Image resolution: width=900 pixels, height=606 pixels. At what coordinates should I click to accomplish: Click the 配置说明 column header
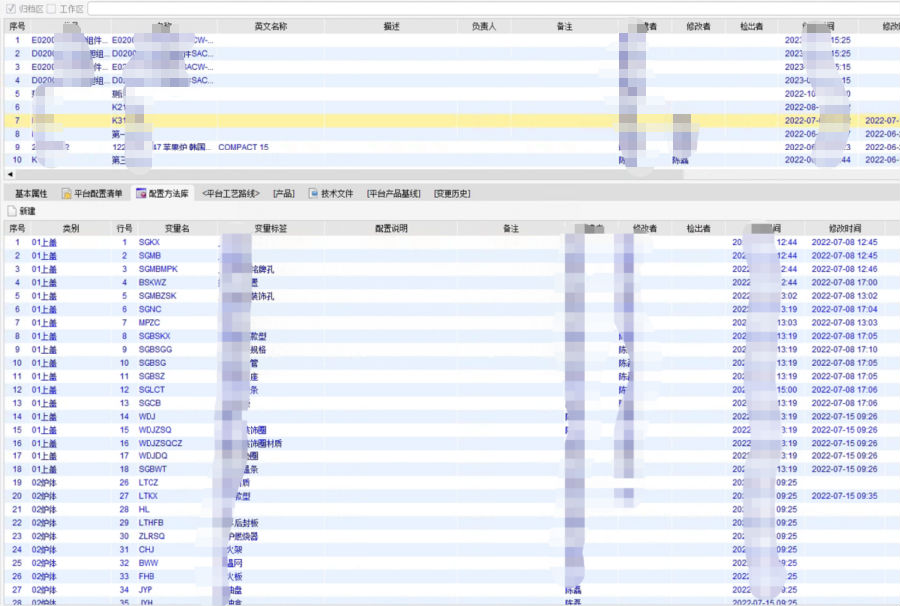[391, 228]
